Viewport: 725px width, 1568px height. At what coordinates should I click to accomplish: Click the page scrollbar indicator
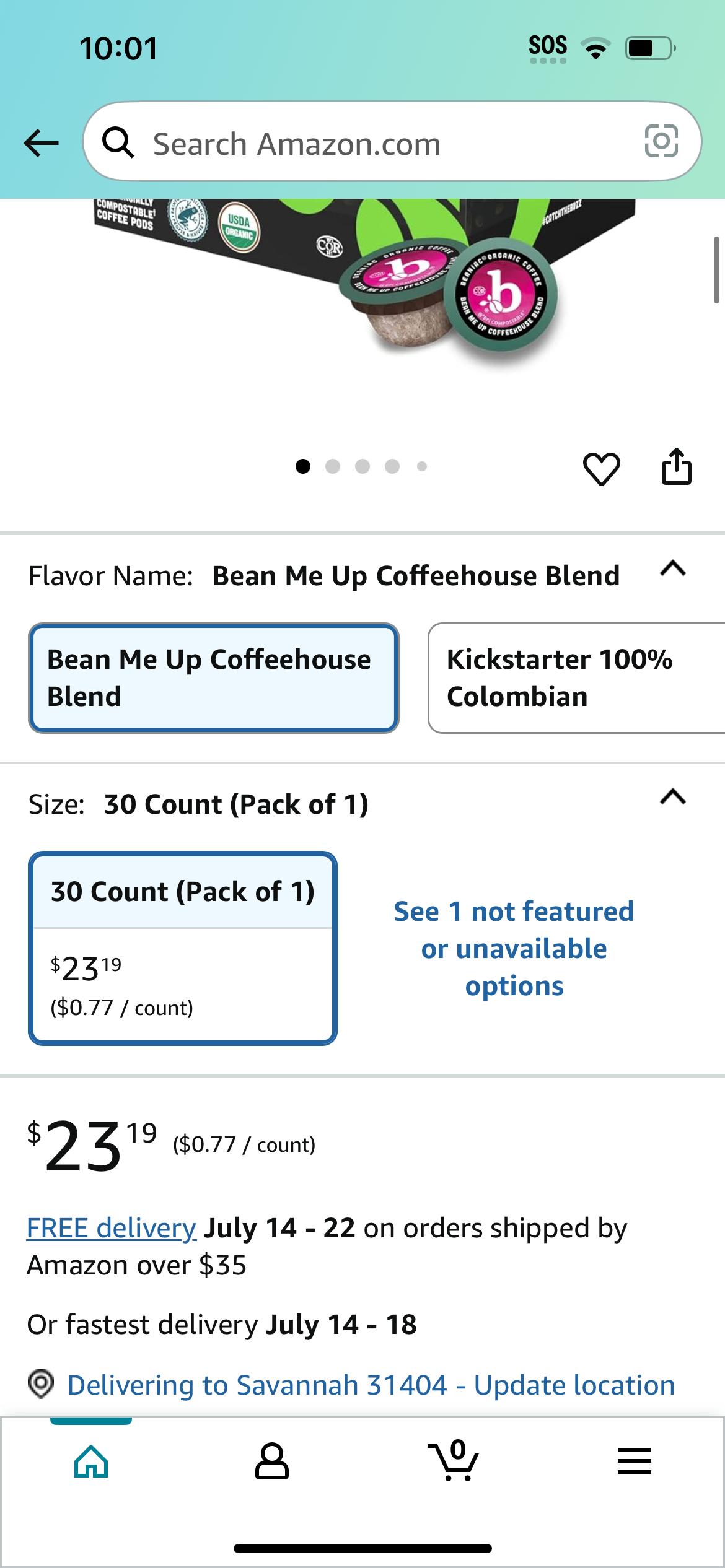716,269
